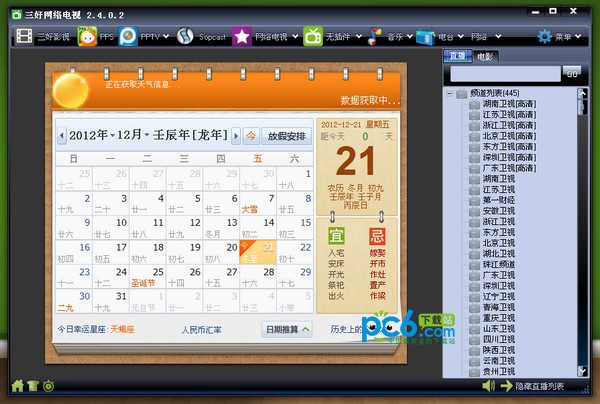This screenshot has height=404, width=600.
Task: Select 珠江频道 channel
Action: point(499,264)
